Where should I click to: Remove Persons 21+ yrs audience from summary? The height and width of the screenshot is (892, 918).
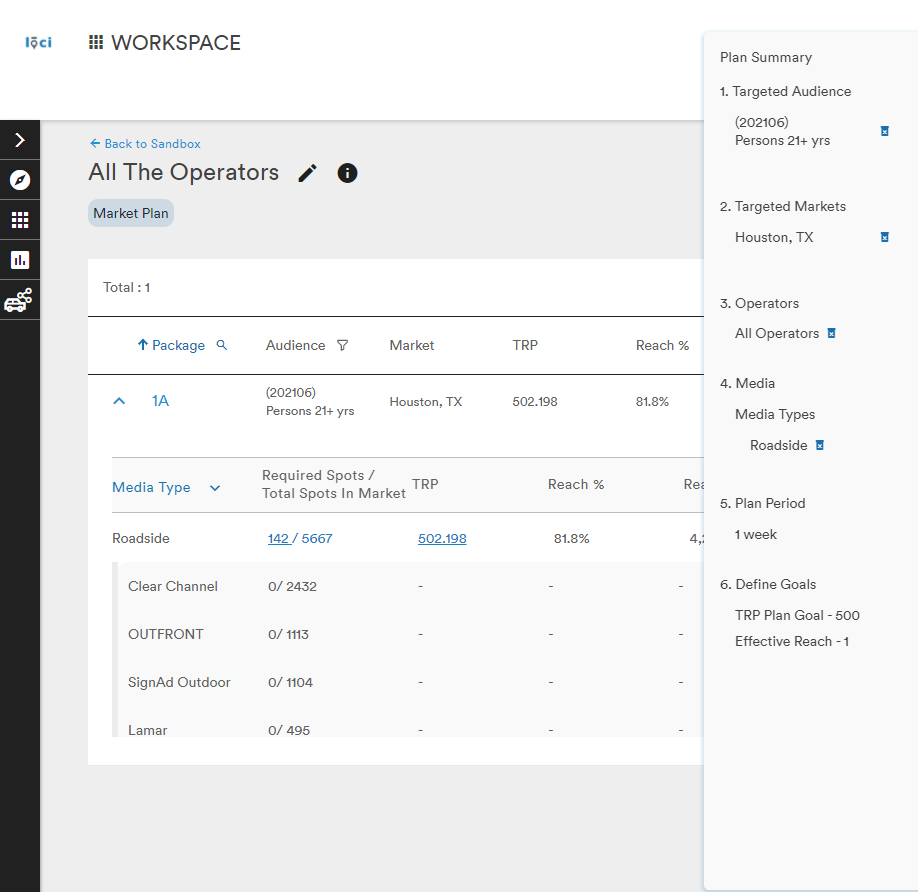(885, 131)
